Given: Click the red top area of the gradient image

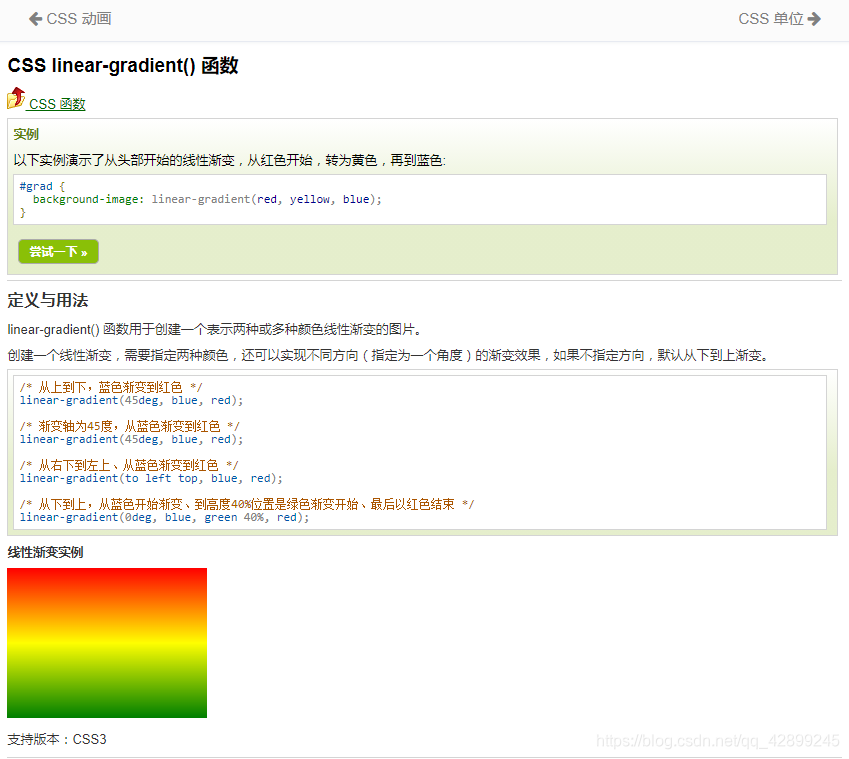Looking at the screenshot, I should [x=106, y=580].
